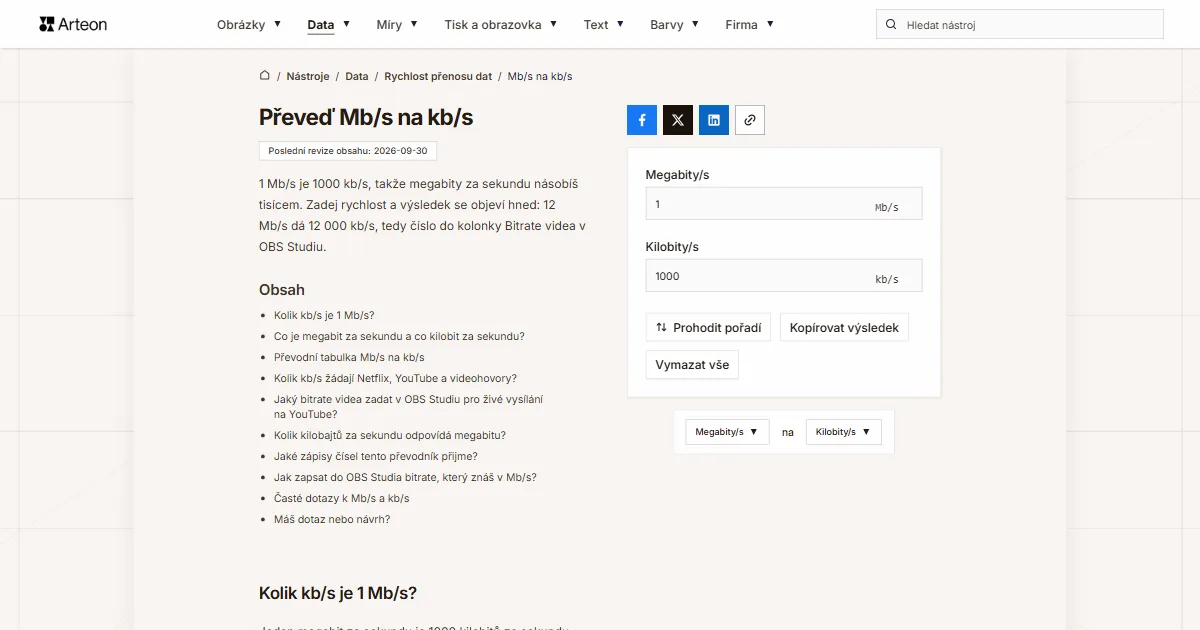
Task: Click the Megabity/s input field
Action: (784, 203)
